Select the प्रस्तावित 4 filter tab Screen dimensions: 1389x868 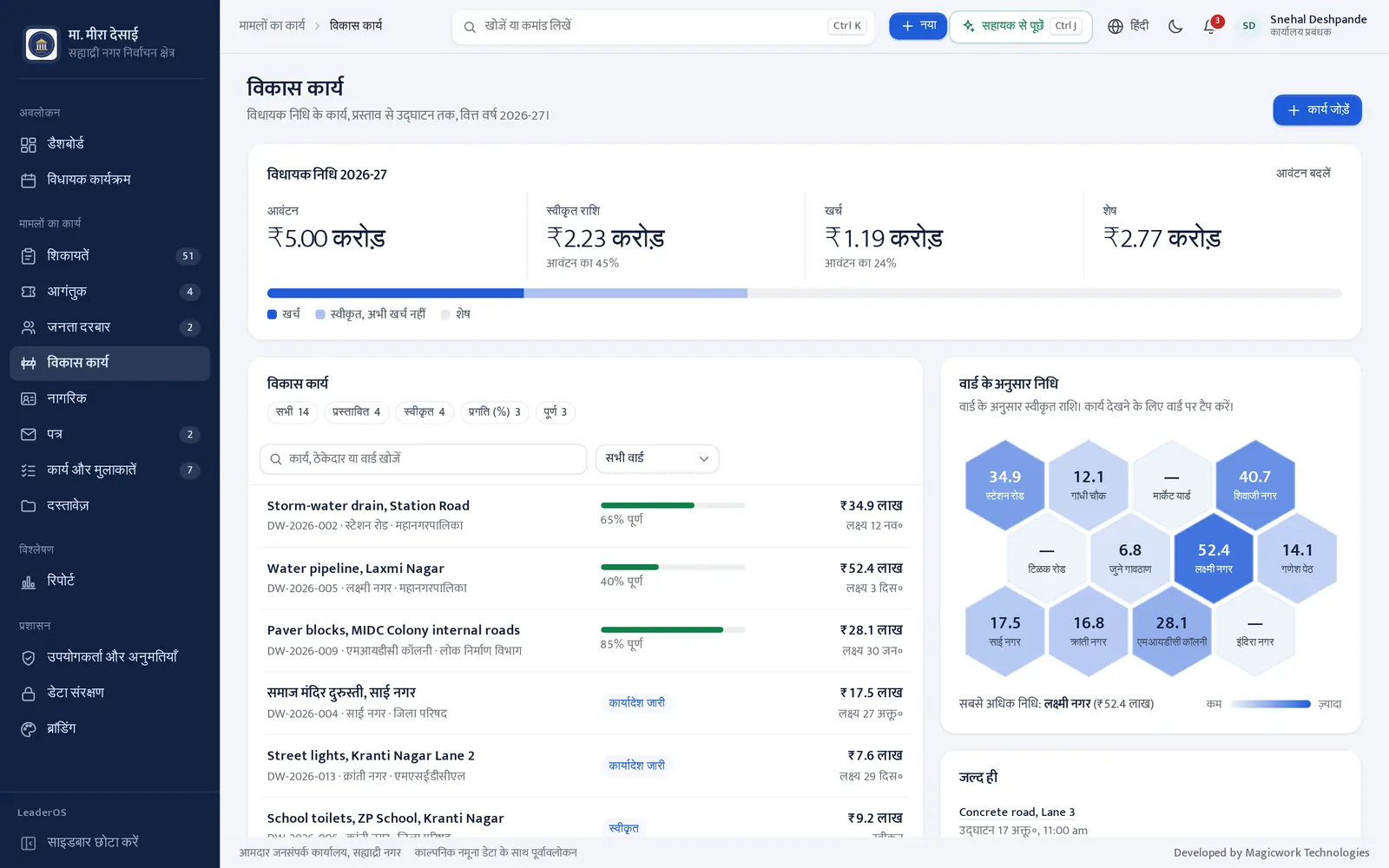click(x=356, y=412)
